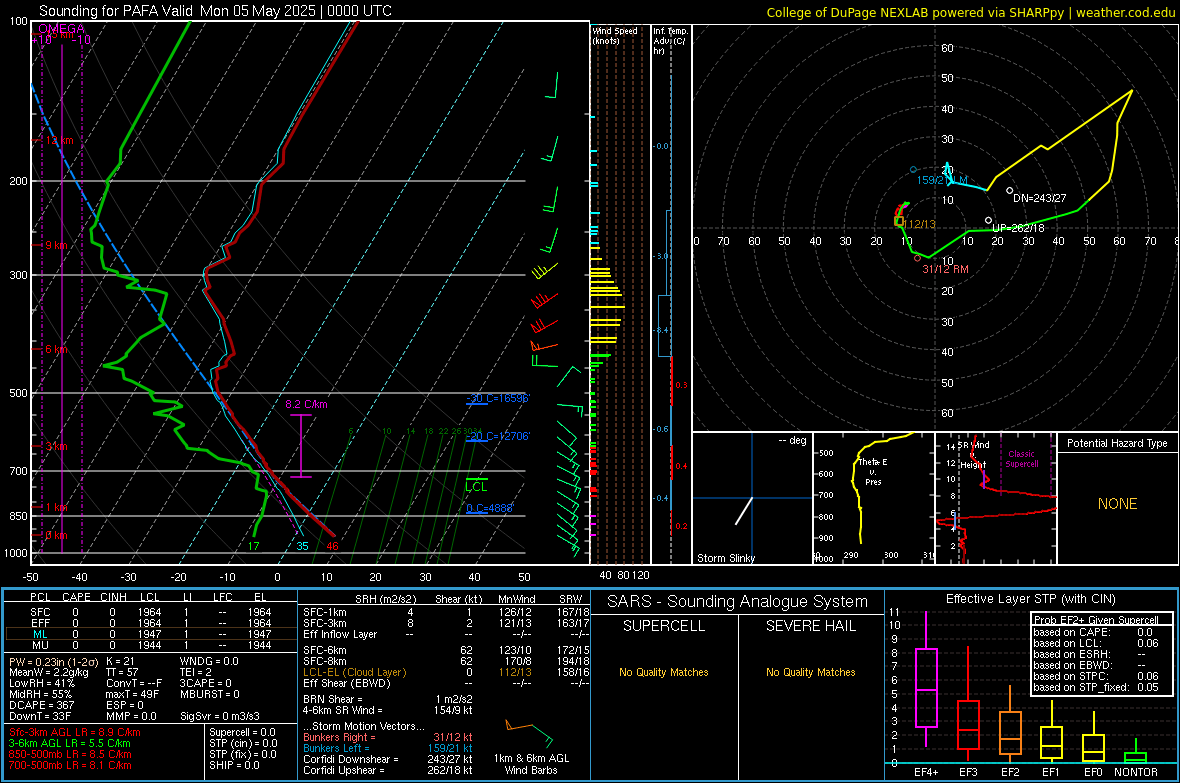
Task: Click 'No Quality Matches' under SEVERE HAIL
Action: click(811, 672)
